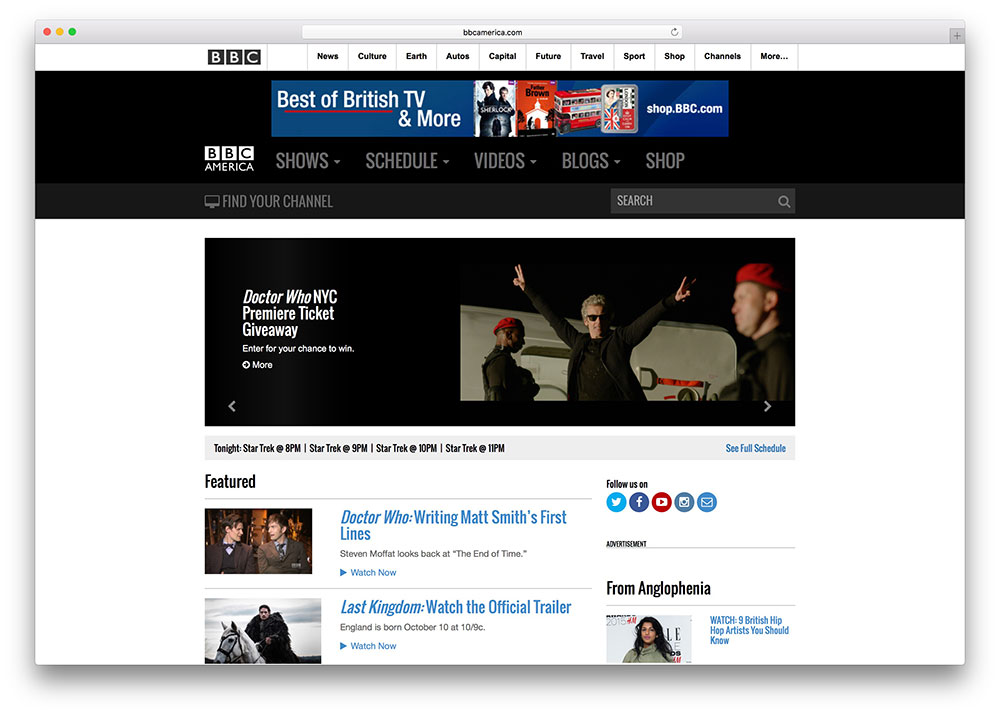Click play arrow for Last Kingdom Watch Now
The image size is (1000, 715).
[343, 646]
